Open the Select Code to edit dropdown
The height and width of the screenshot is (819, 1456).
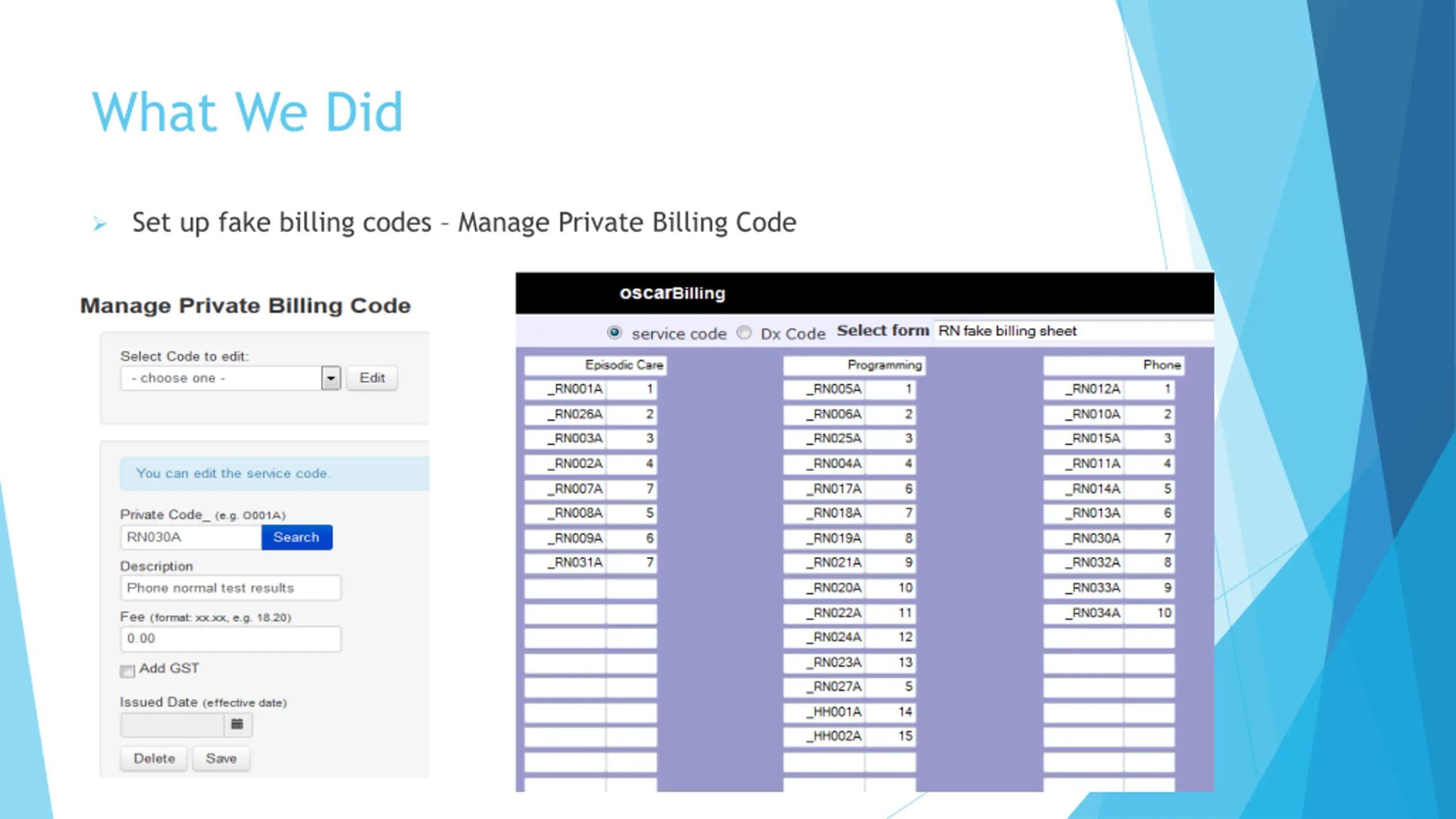tap(222, 378)
